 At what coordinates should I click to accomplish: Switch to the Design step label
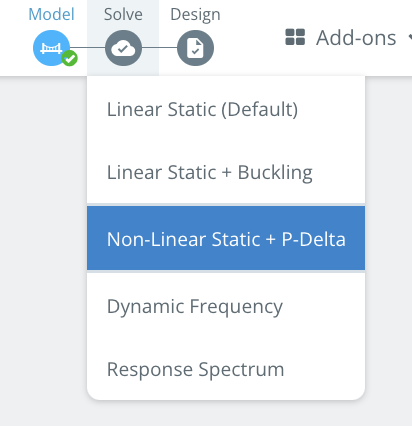tap(195, 14)
